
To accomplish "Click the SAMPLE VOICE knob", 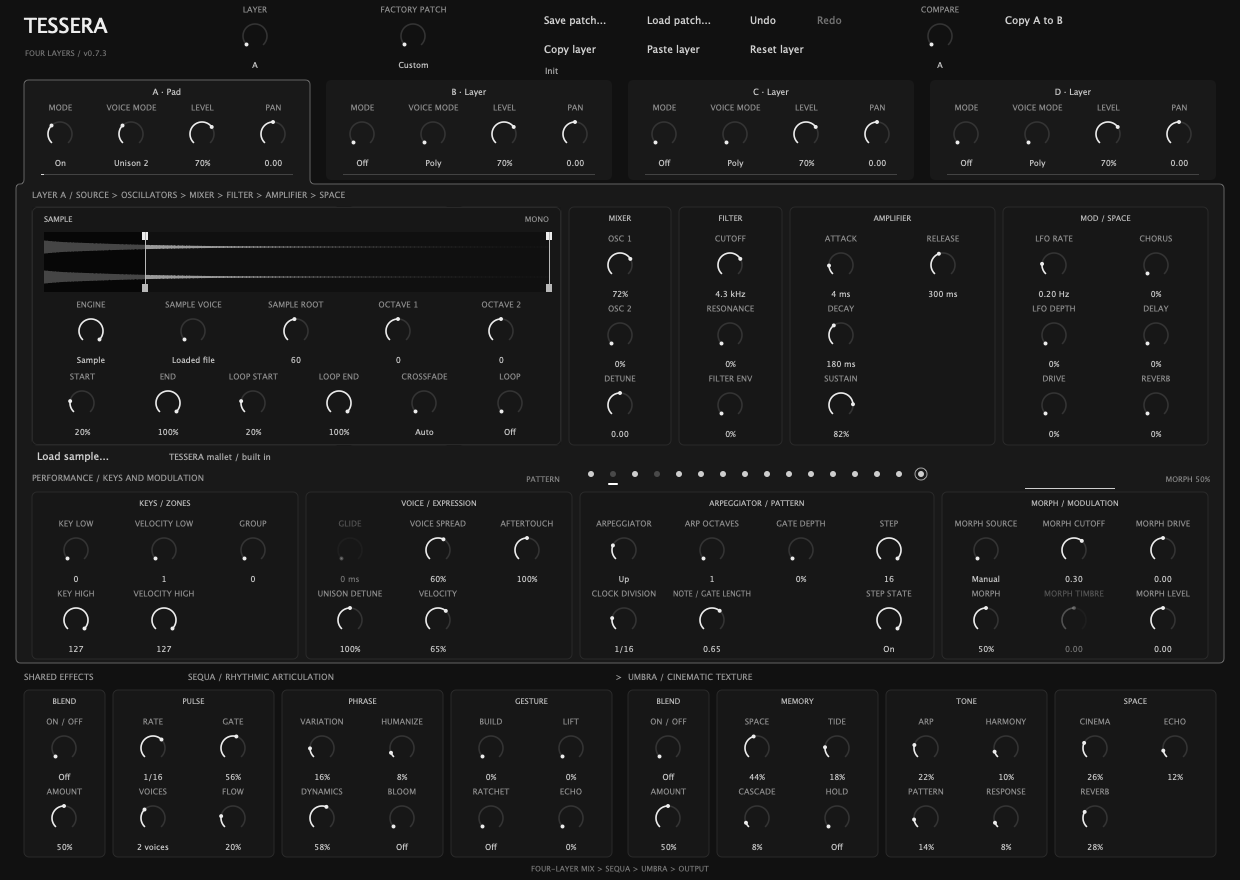I will (193, 331).
